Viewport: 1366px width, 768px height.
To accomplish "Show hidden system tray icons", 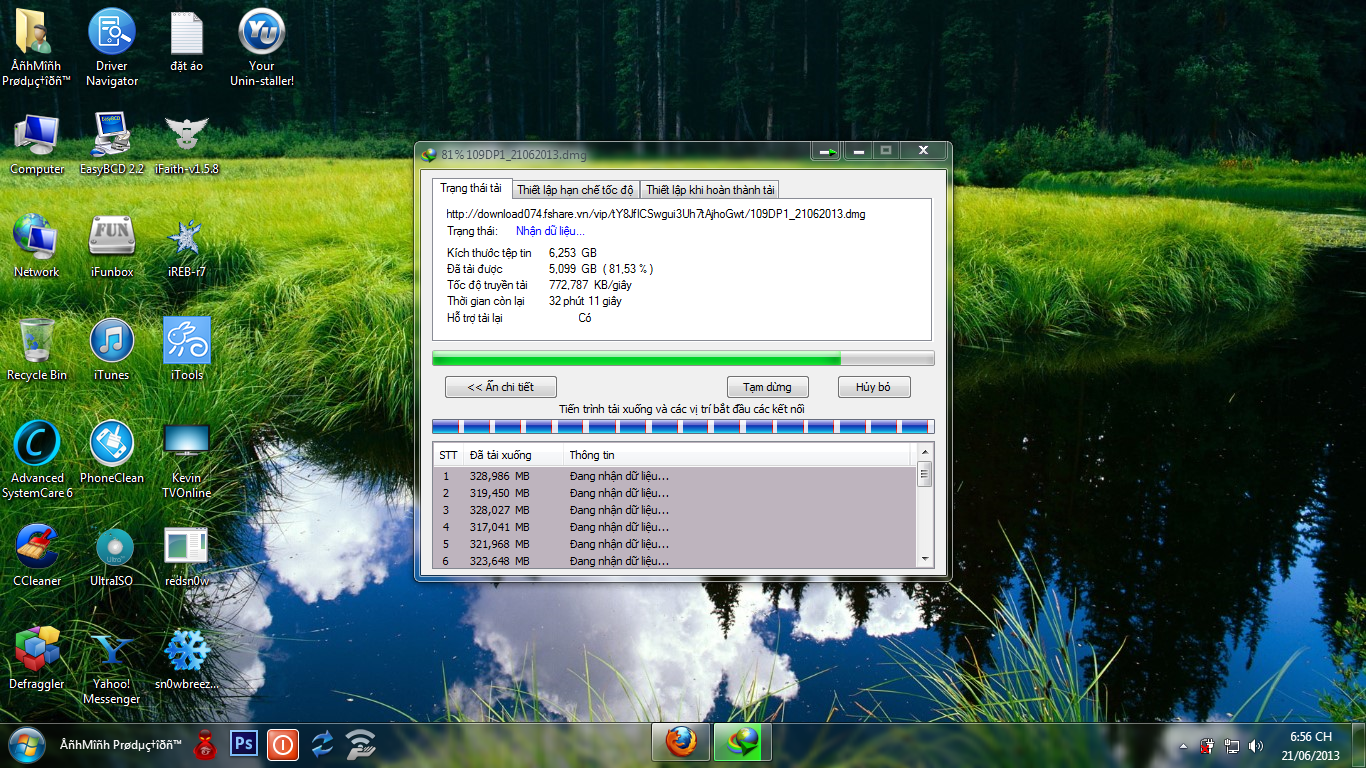I will tap(1185, 746).
